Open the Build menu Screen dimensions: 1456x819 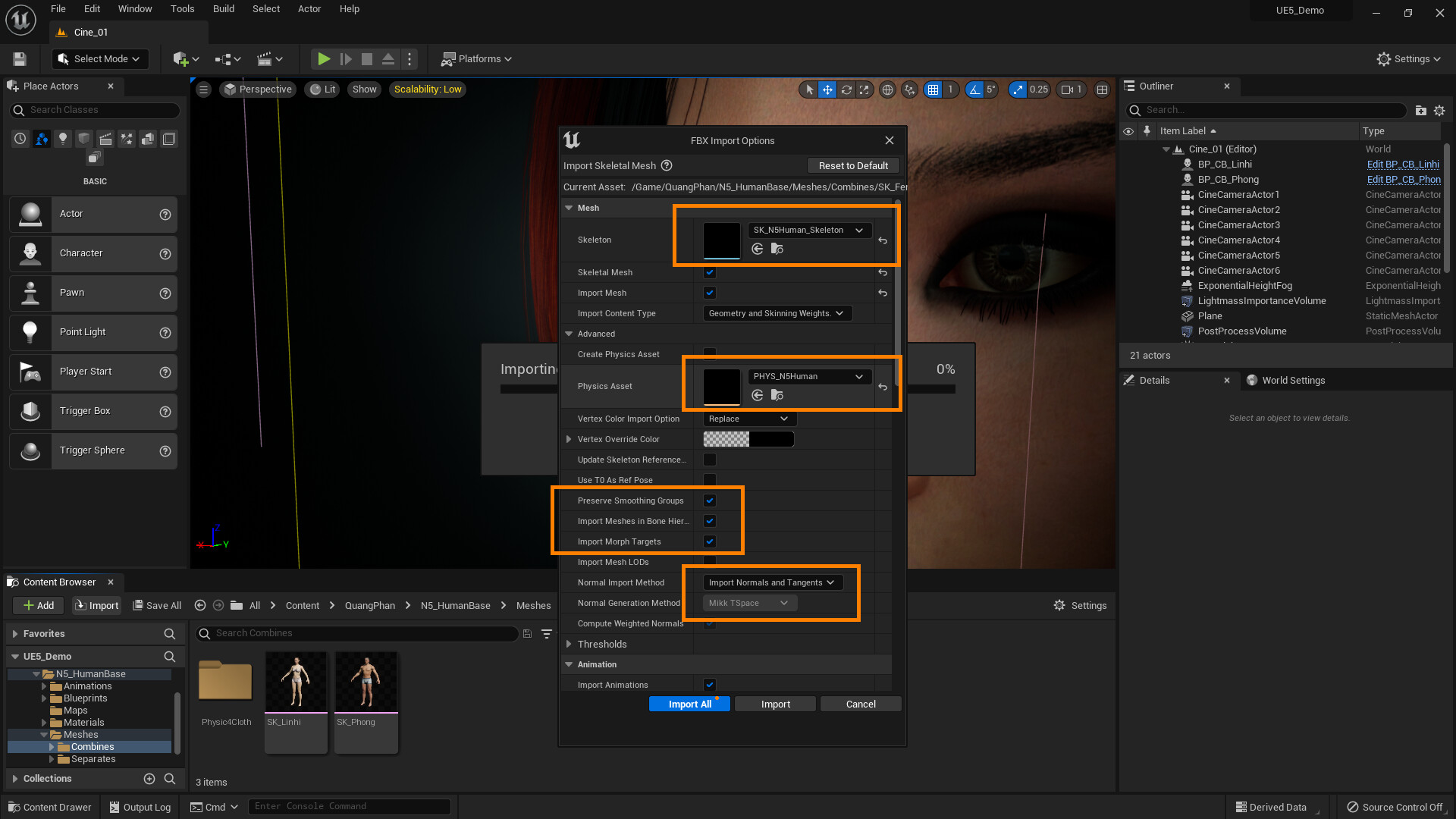click(x=223, y=9)
